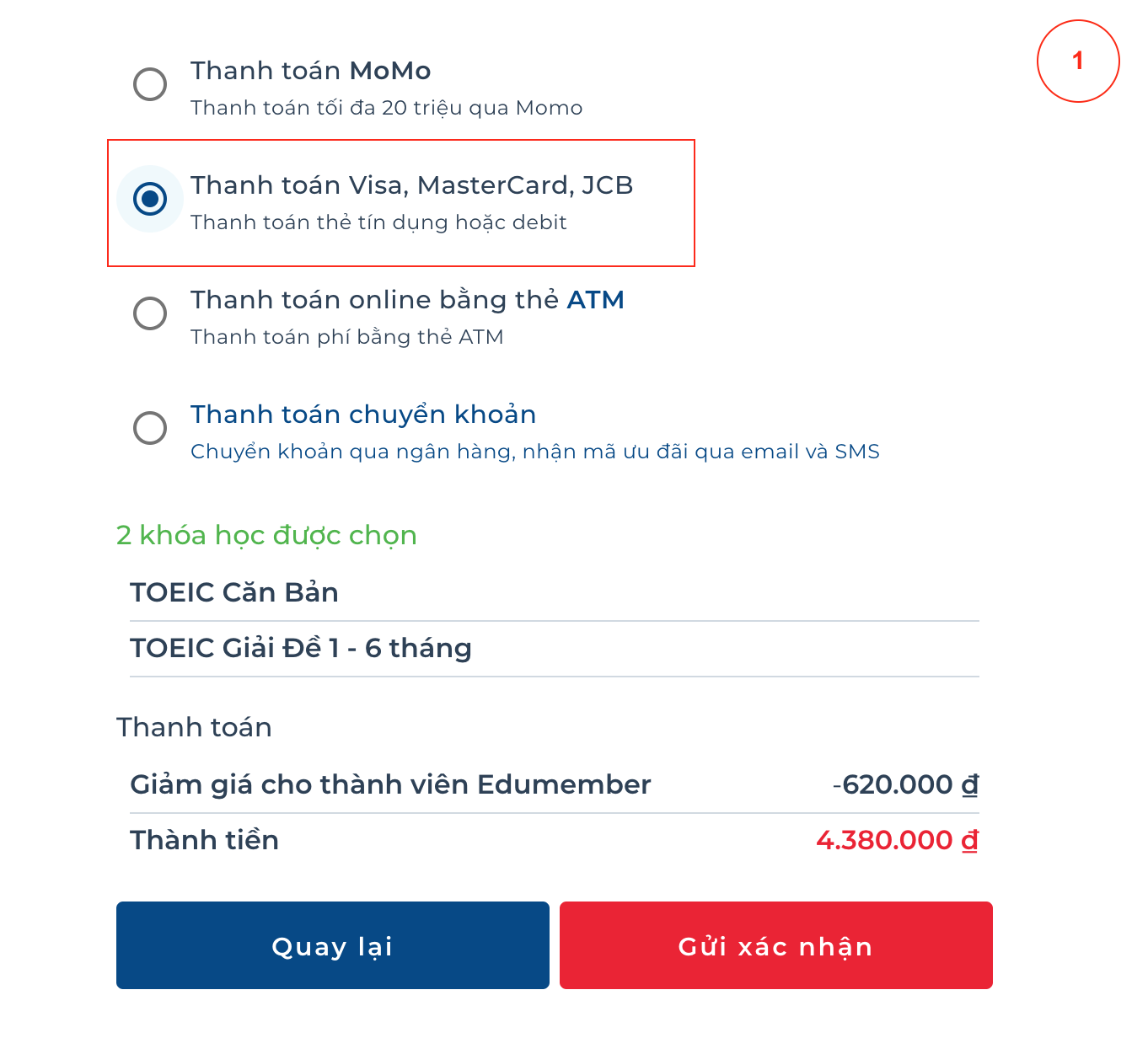Choose the ATM card online payment radio
Screen dimensions: 1148x1038
[150, 313]
